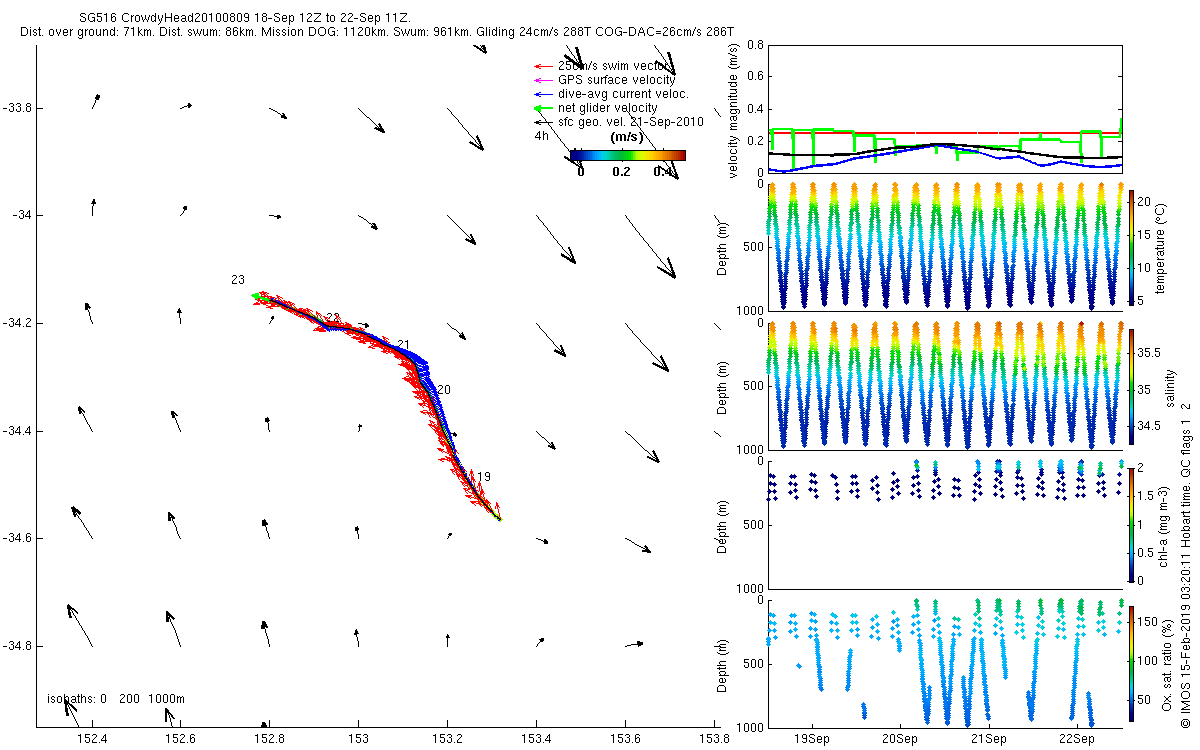Select the '25cm/s swim vectors' legend entry

(x=615, y=65)
